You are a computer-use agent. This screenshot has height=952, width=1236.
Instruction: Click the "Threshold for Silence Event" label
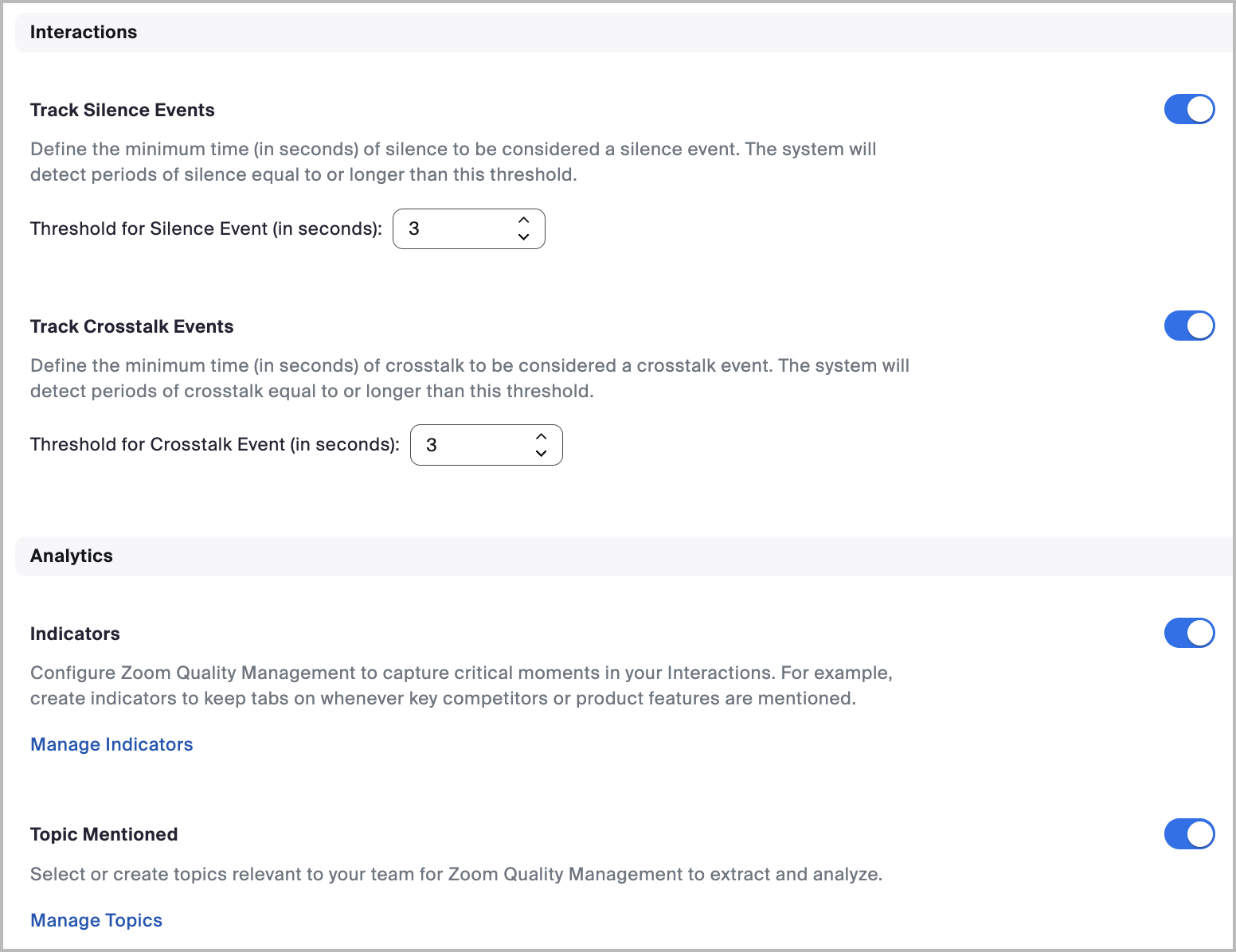coord(205,228)
